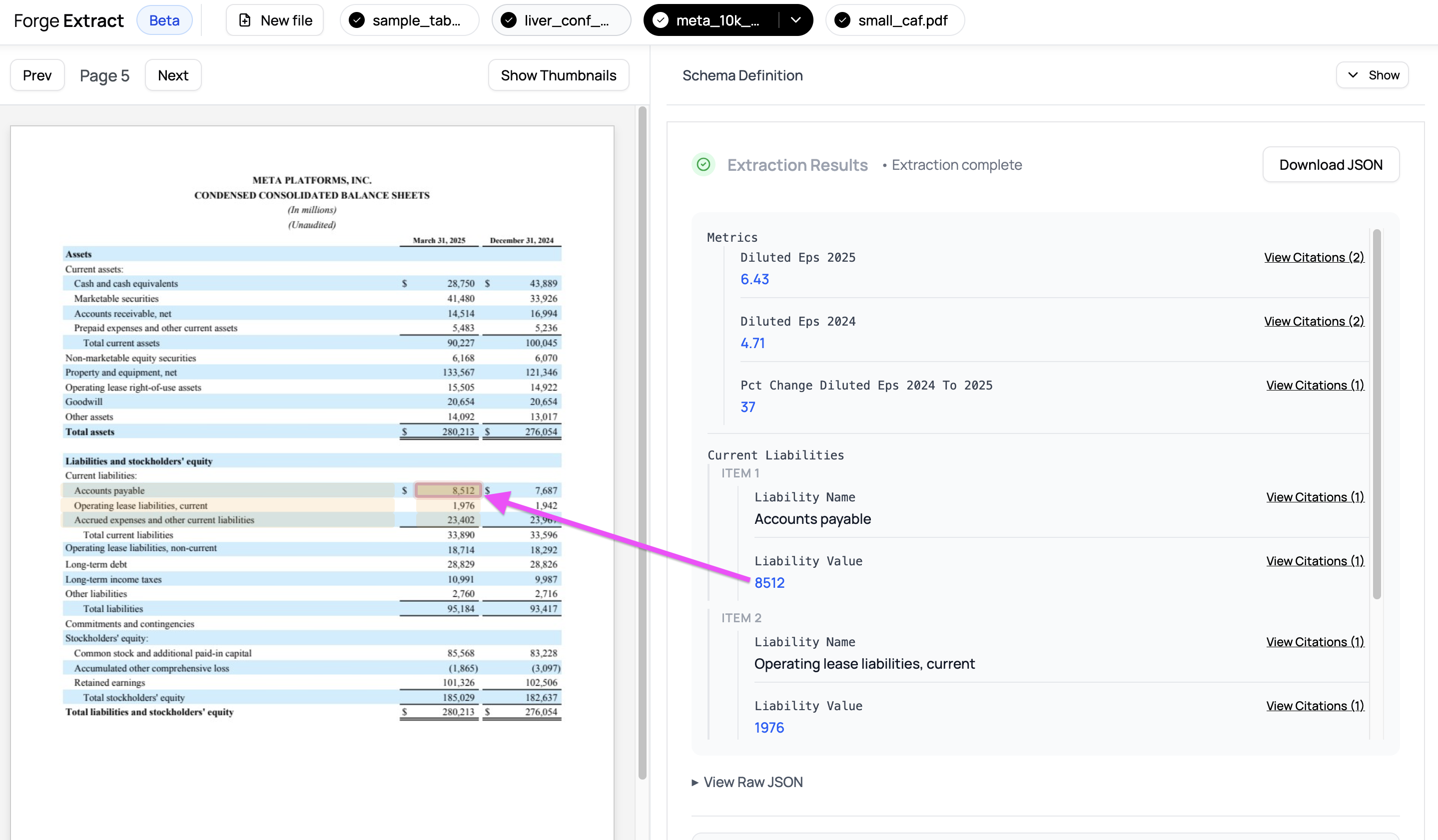Click 'Retained earnings' row label
1438x840 pixels.
point(109,683)
